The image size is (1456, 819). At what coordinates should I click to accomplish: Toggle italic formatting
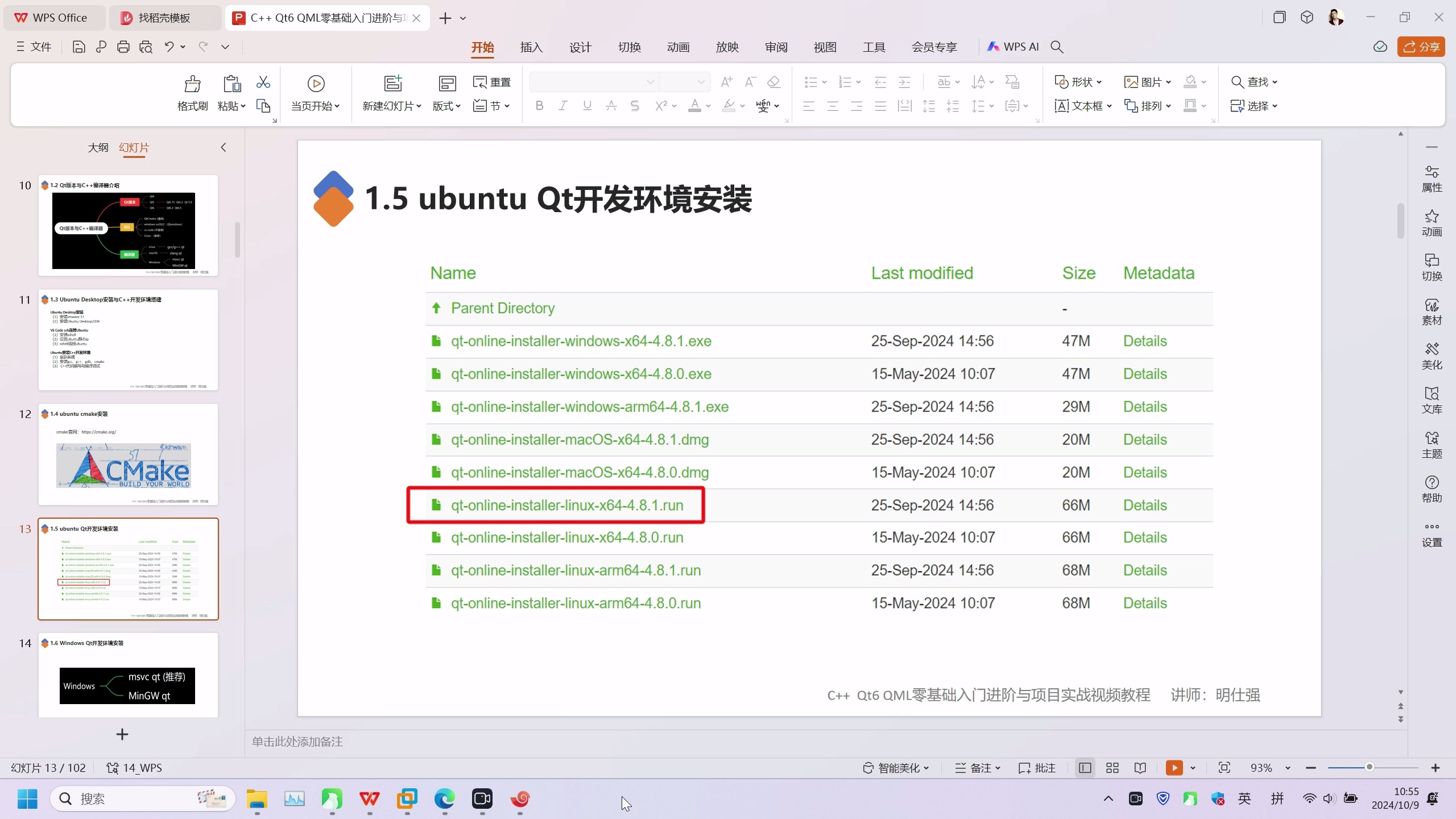click(562, 106)
